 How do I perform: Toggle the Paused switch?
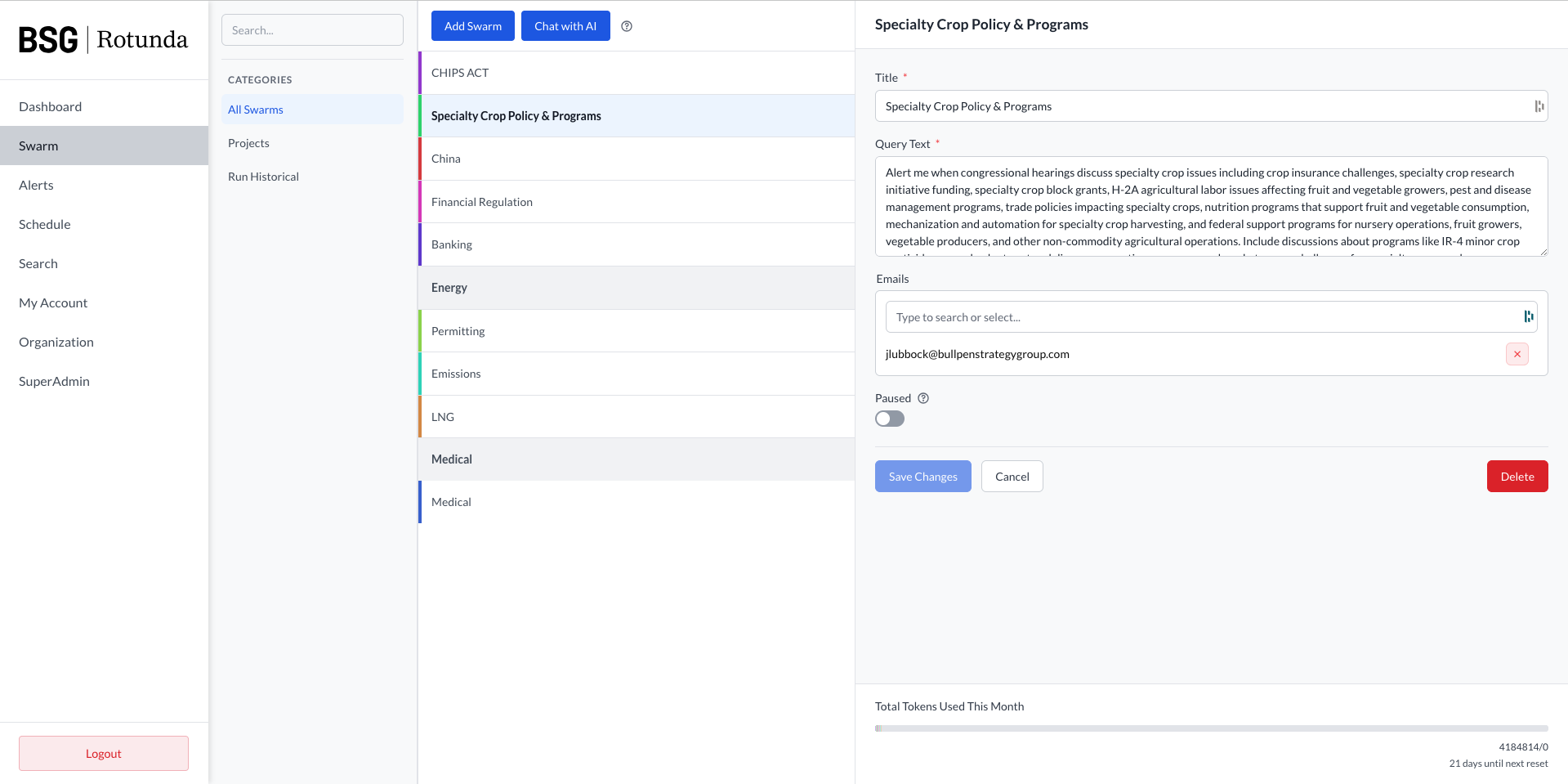(890, 419)
